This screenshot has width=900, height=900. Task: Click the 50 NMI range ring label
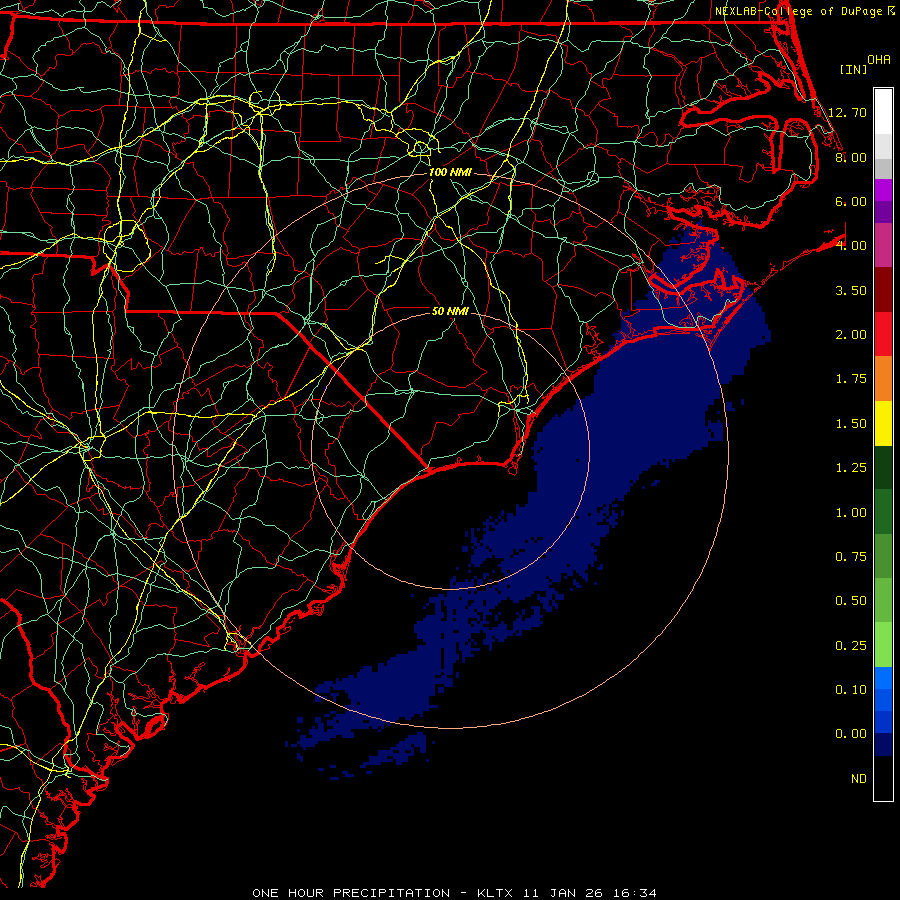coord(450,311)
